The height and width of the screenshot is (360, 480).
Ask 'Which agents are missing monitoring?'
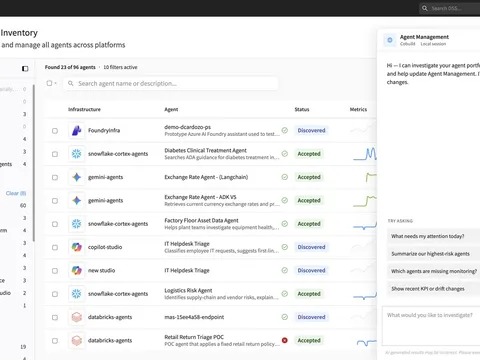434,271
